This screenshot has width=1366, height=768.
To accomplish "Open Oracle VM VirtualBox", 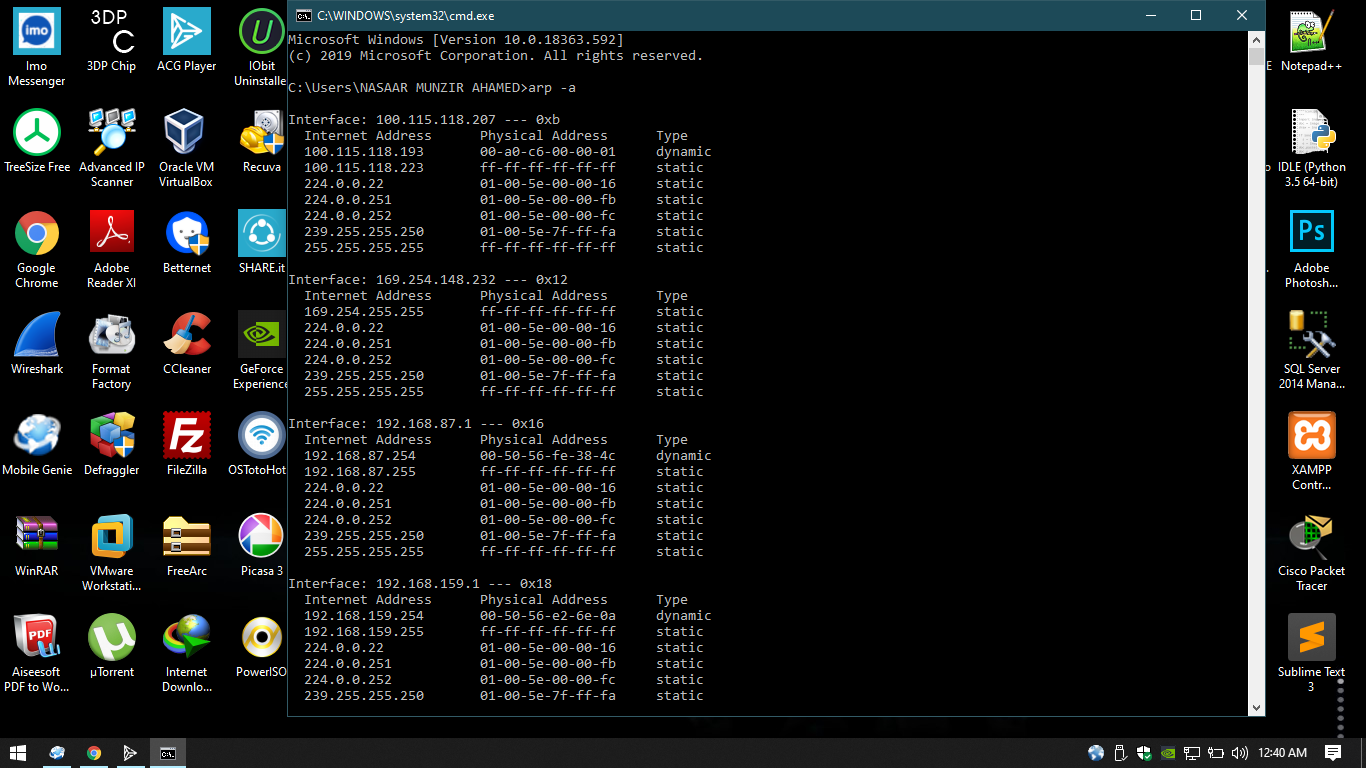I will pyautogui.click(x=186, y=128).
